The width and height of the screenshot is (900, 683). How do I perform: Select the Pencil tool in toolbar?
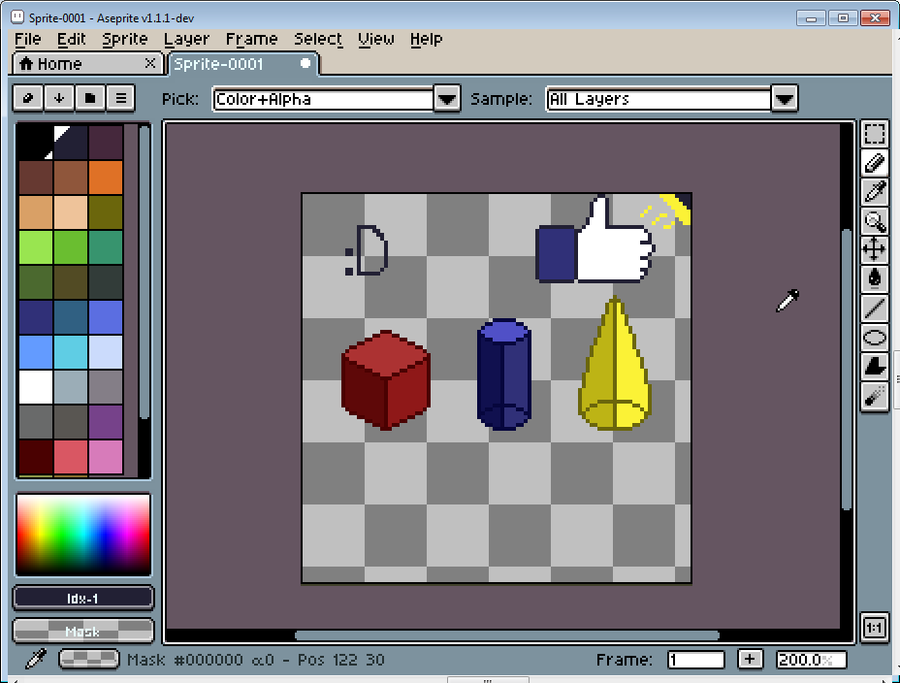tap(874, 163)
